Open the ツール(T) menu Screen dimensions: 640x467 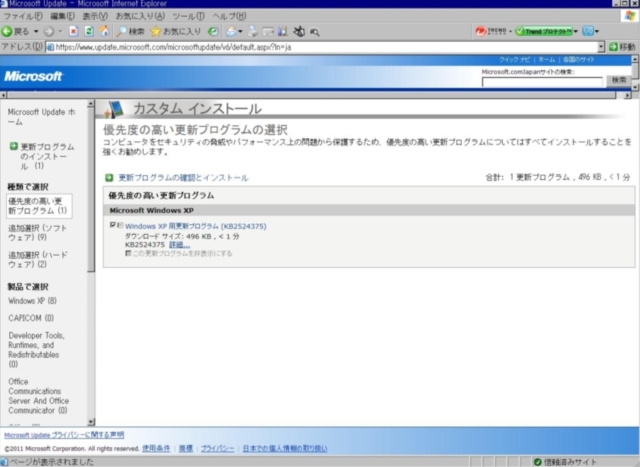point(189,16)
